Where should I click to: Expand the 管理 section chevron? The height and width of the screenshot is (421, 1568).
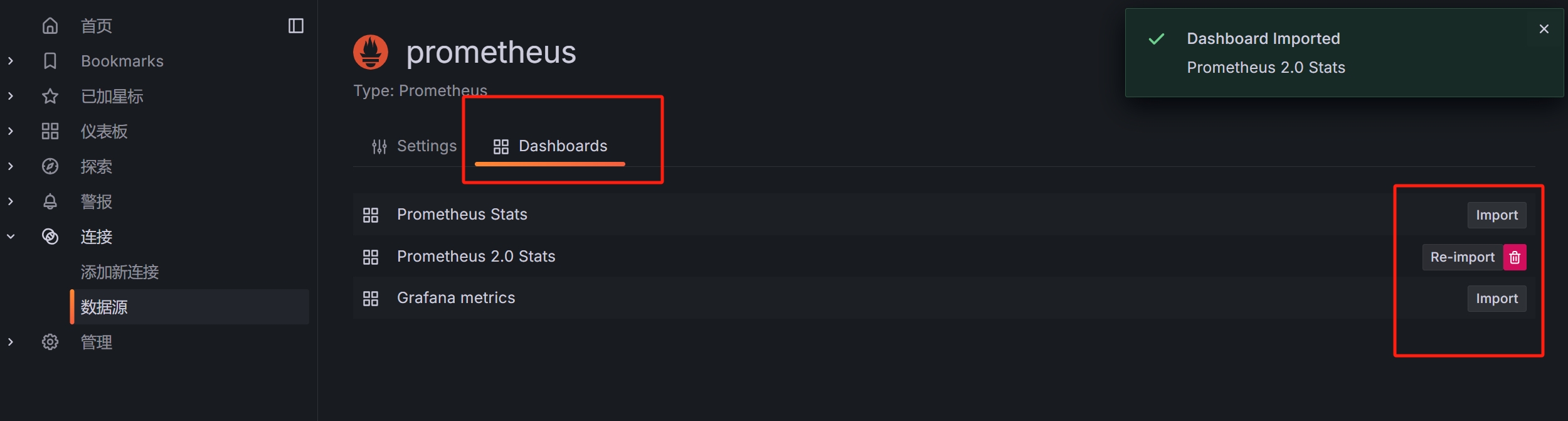[x=11, y=342]
